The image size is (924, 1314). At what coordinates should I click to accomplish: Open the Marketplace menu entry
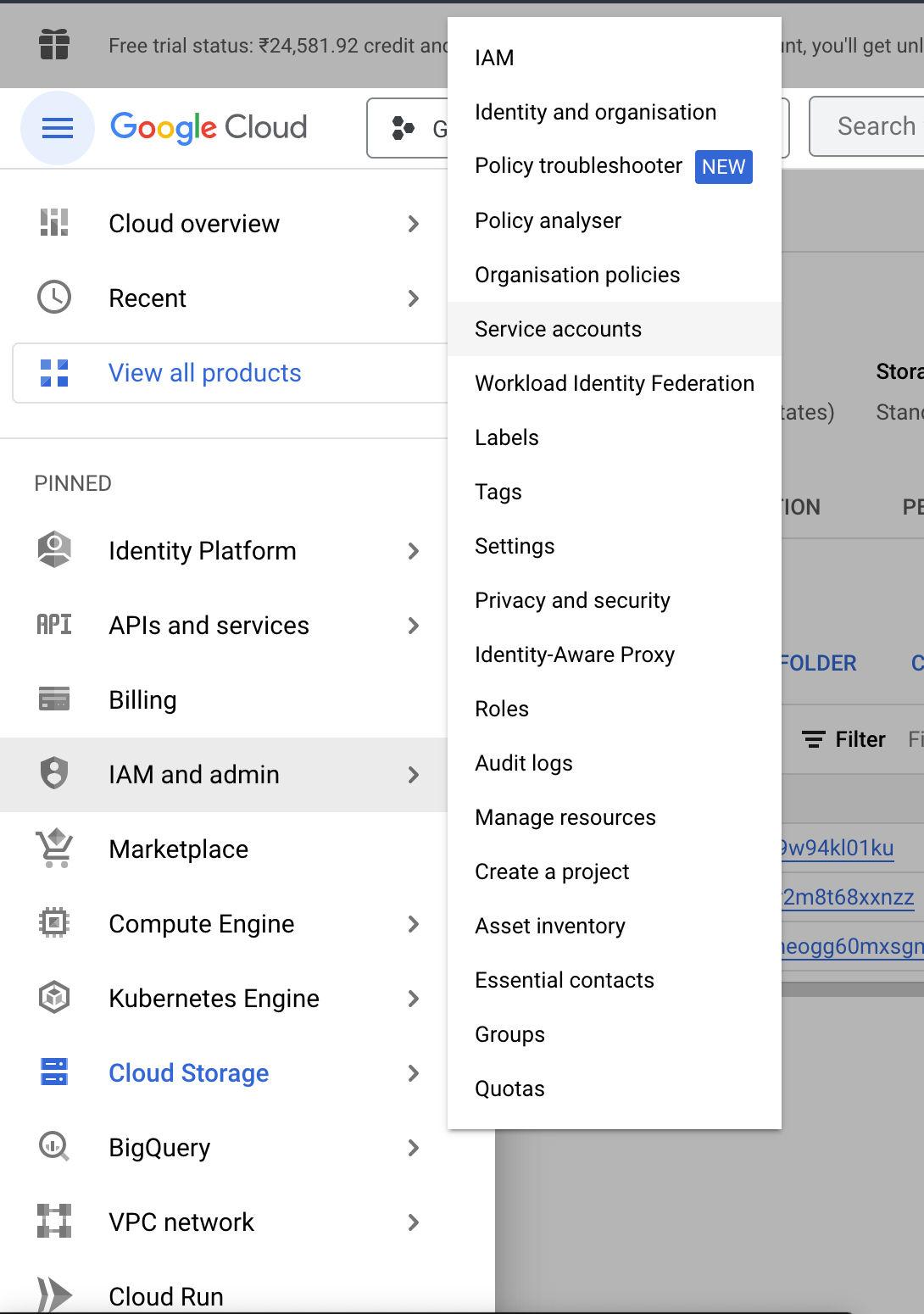(224, 849)
